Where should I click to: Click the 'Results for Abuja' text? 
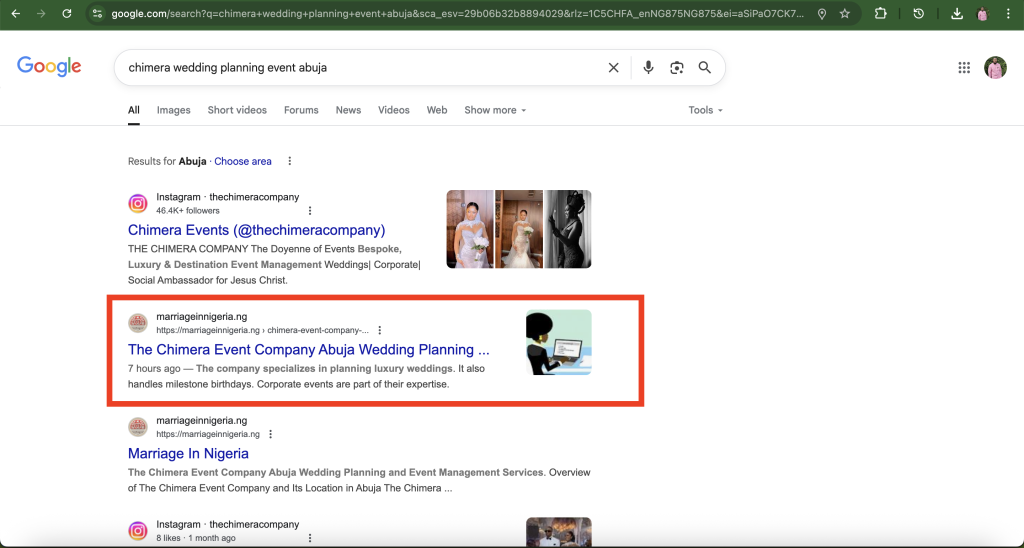pyautogui.click(x=167, y=161)
